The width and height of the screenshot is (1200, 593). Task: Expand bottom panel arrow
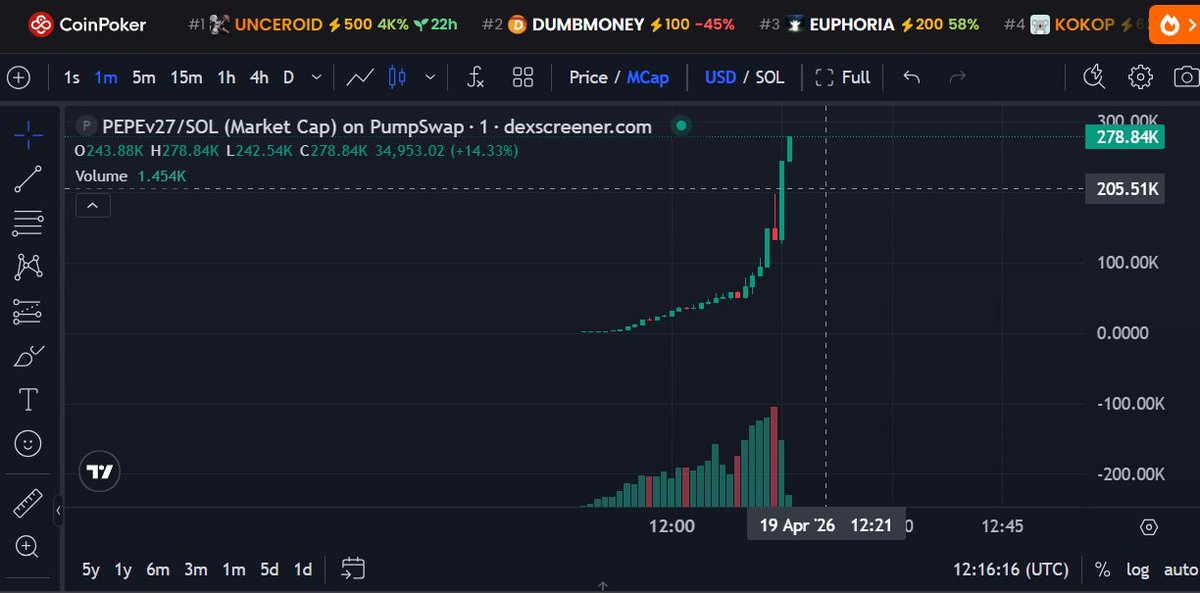tap(601, 585)
